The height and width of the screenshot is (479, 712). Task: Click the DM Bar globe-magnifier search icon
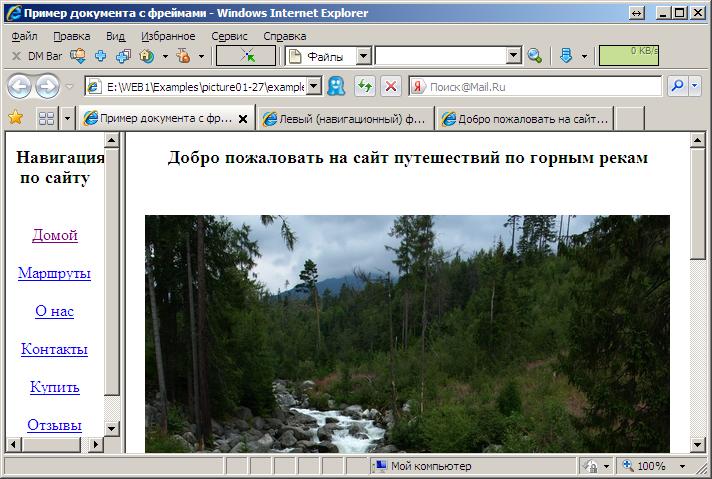[x=535, y=56]
